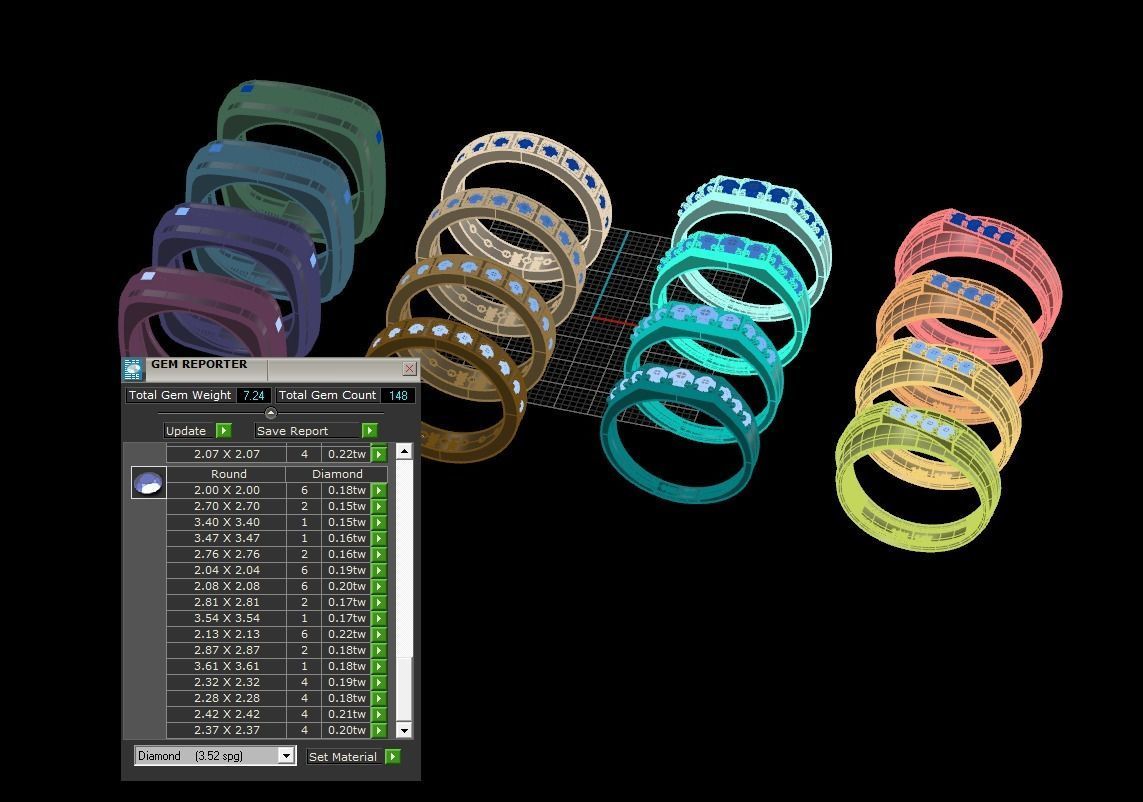Screen dimensions: 1143x802
Task: Click the green arrow for the 2.04 X 2.04 row
Action: (x=379, y=571)
